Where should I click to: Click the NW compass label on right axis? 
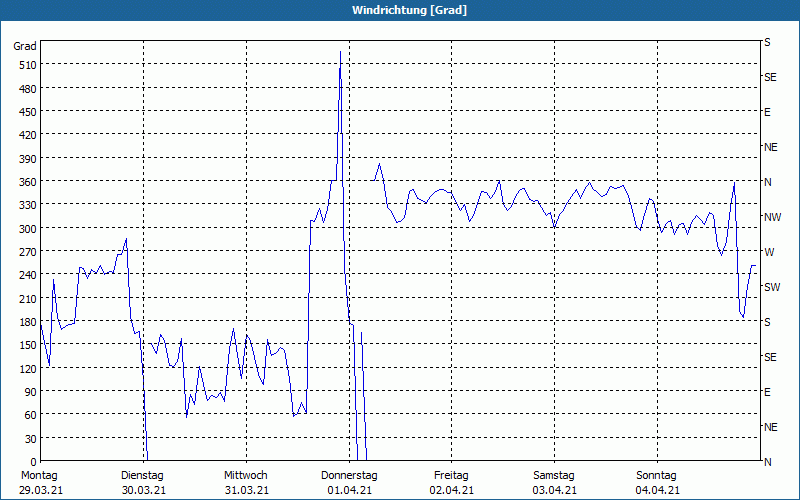[x=772, y=217]
